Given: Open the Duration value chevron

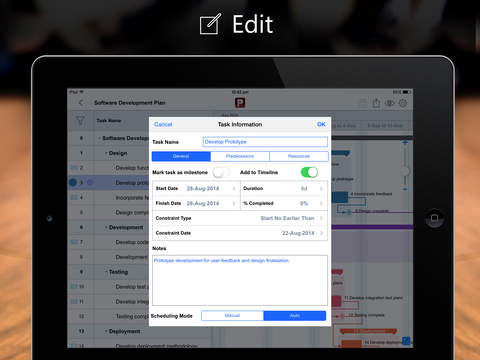Looking at the screenshot, I should click(x=322, y=189).
